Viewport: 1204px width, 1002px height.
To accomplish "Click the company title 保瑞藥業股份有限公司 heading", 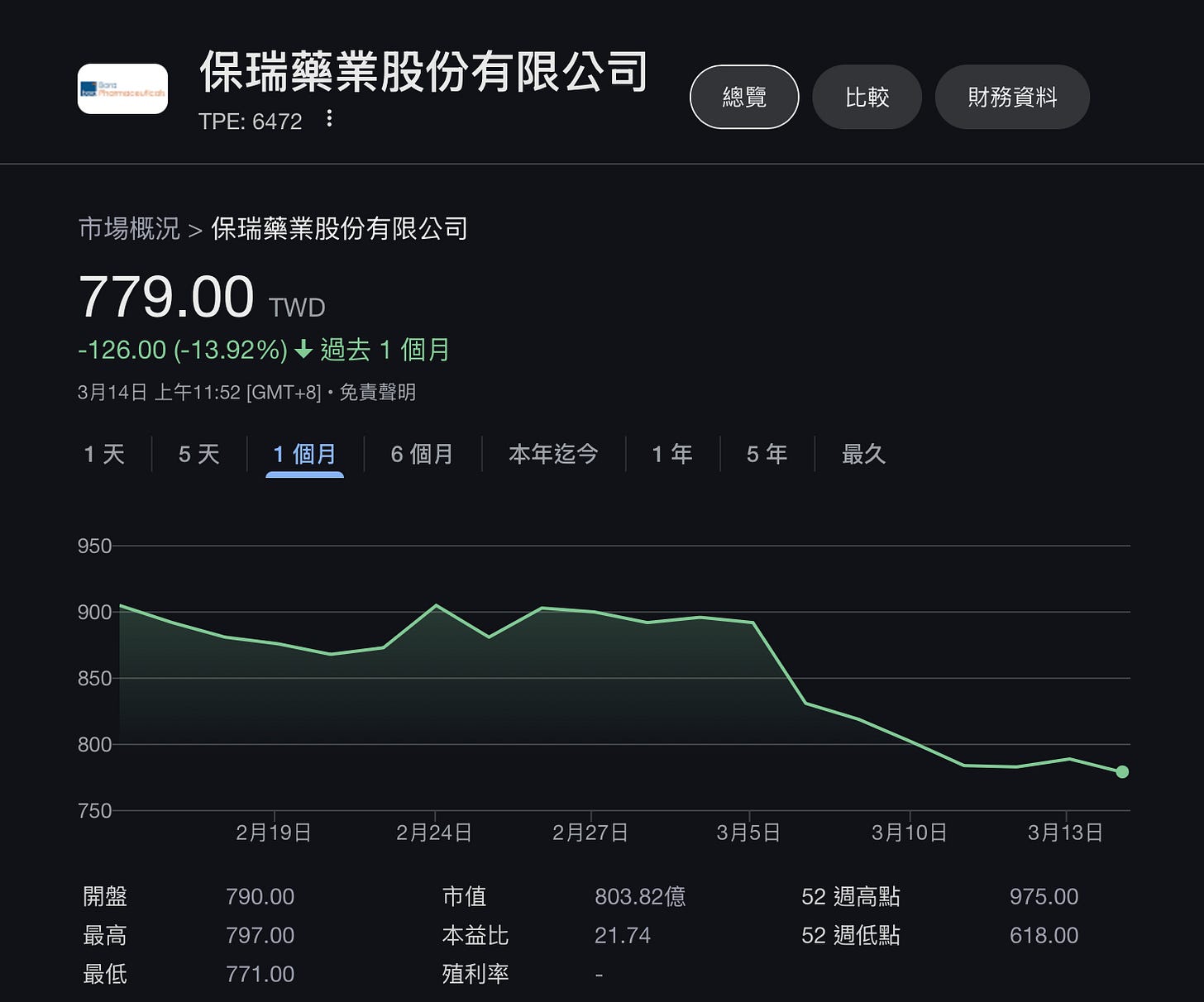I will click(x=423, y=73).
